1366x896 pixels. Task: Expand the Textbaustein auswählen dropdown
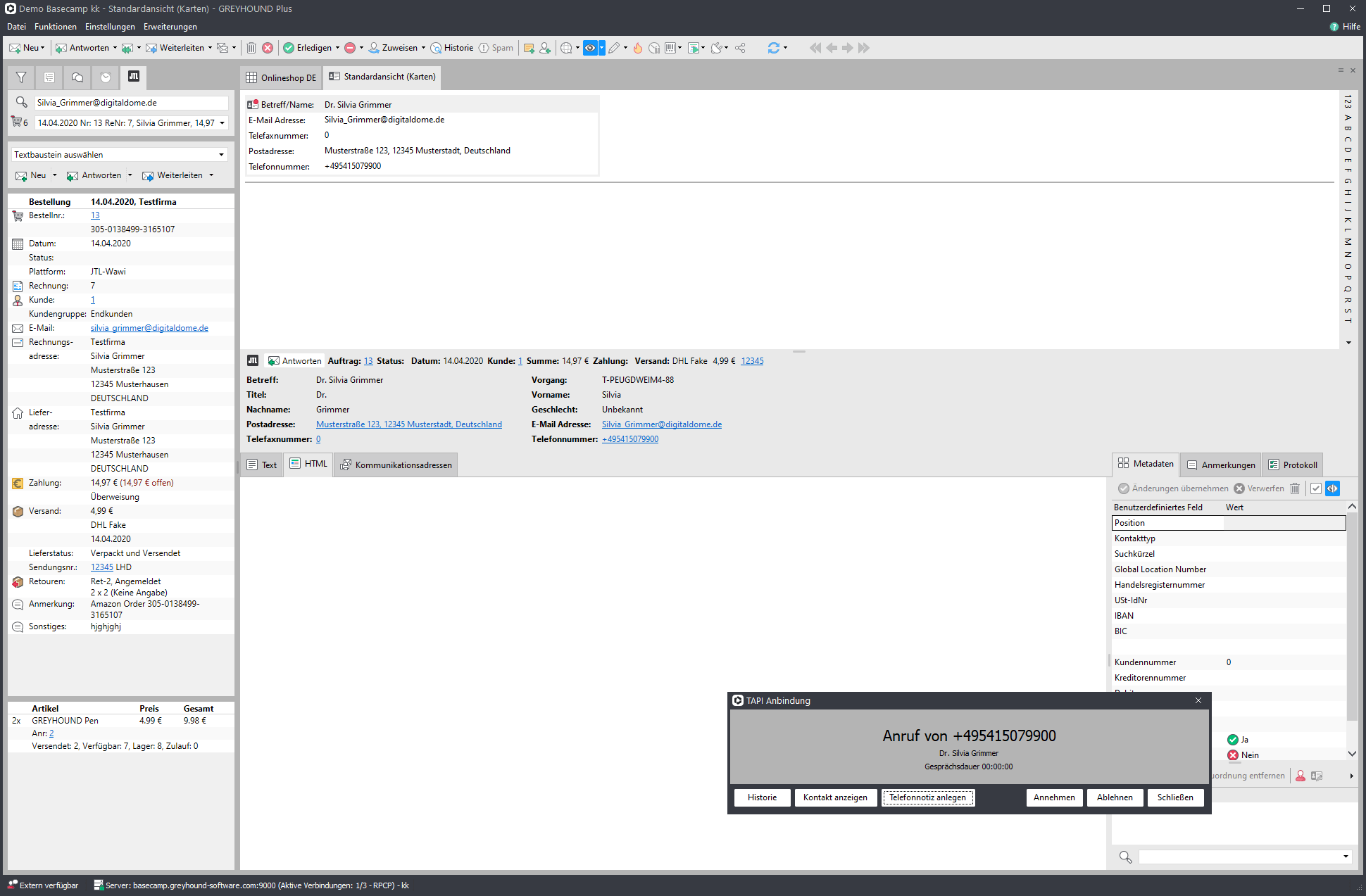[221, 155]
